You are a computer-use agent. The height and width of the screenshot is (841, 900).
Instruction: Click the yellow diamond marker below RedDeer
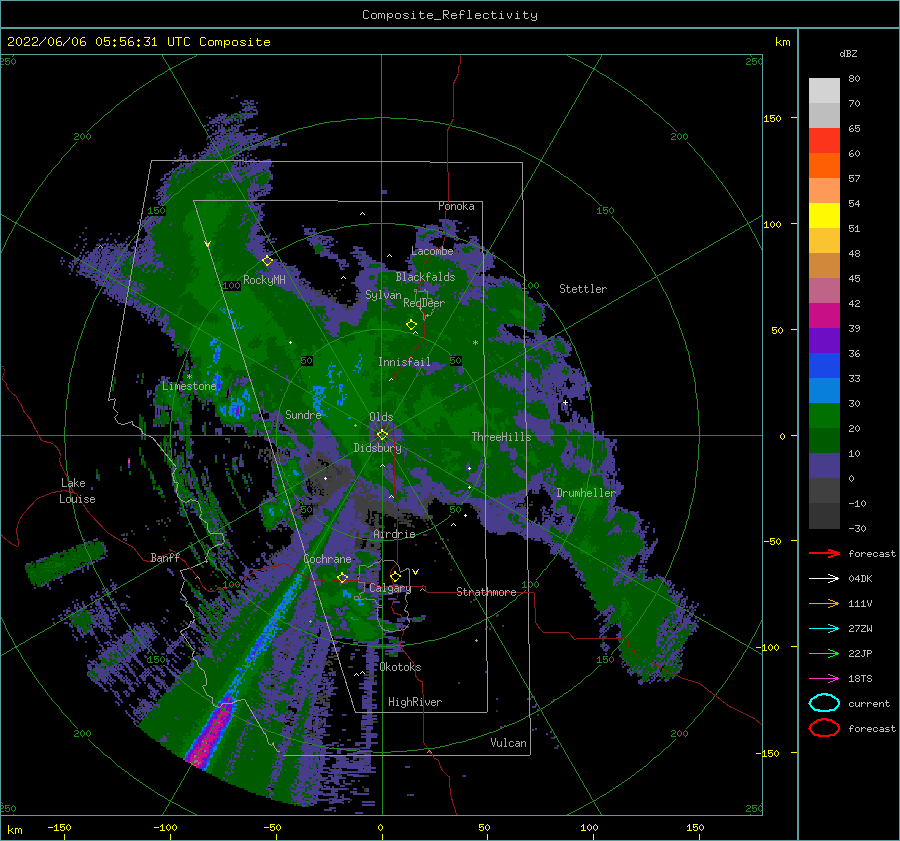(x=411, y=325)
